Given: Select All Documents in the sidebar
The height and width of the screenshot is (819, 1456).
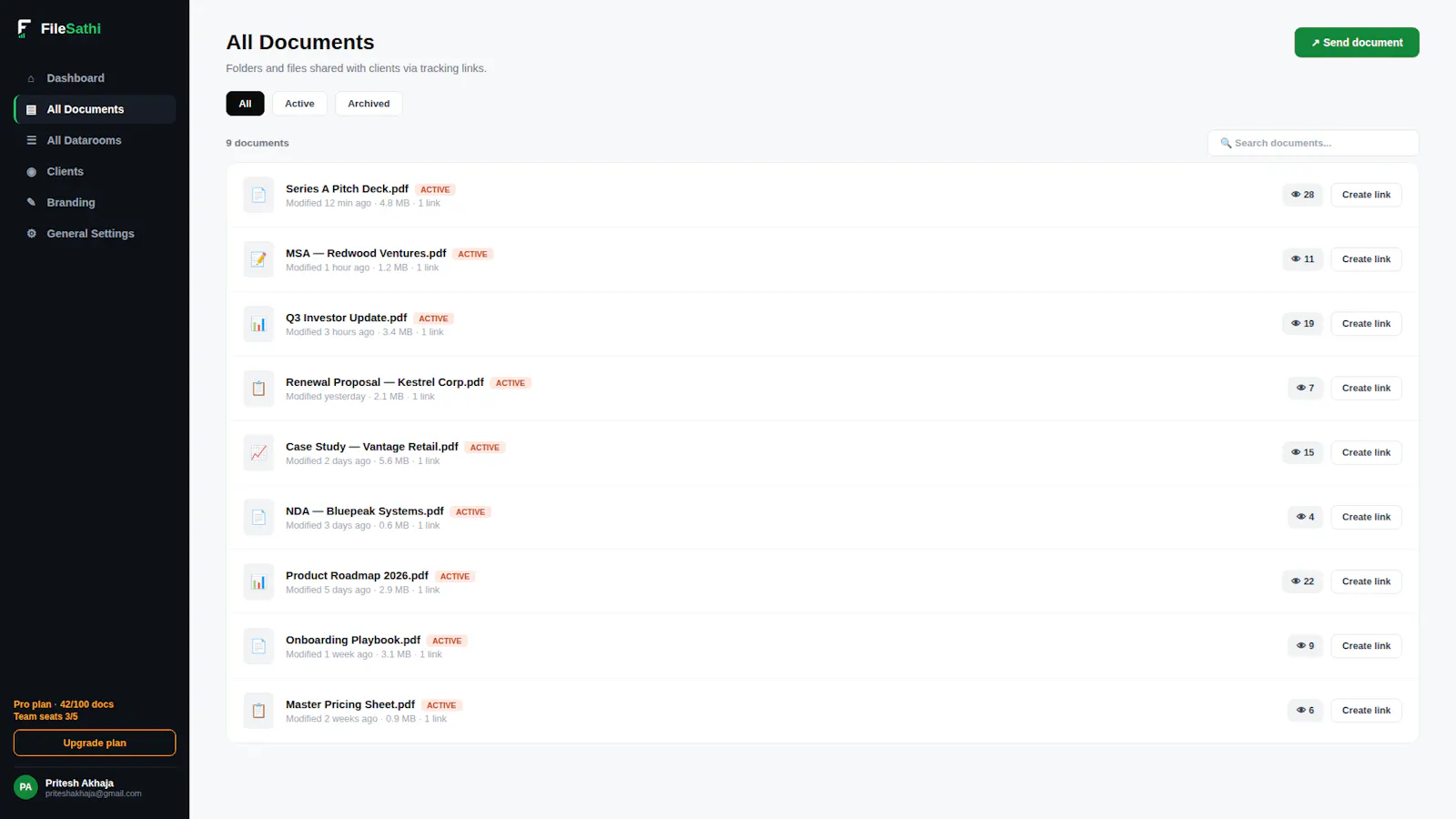Looking at the screenshot, I should (x=95, y=109).
